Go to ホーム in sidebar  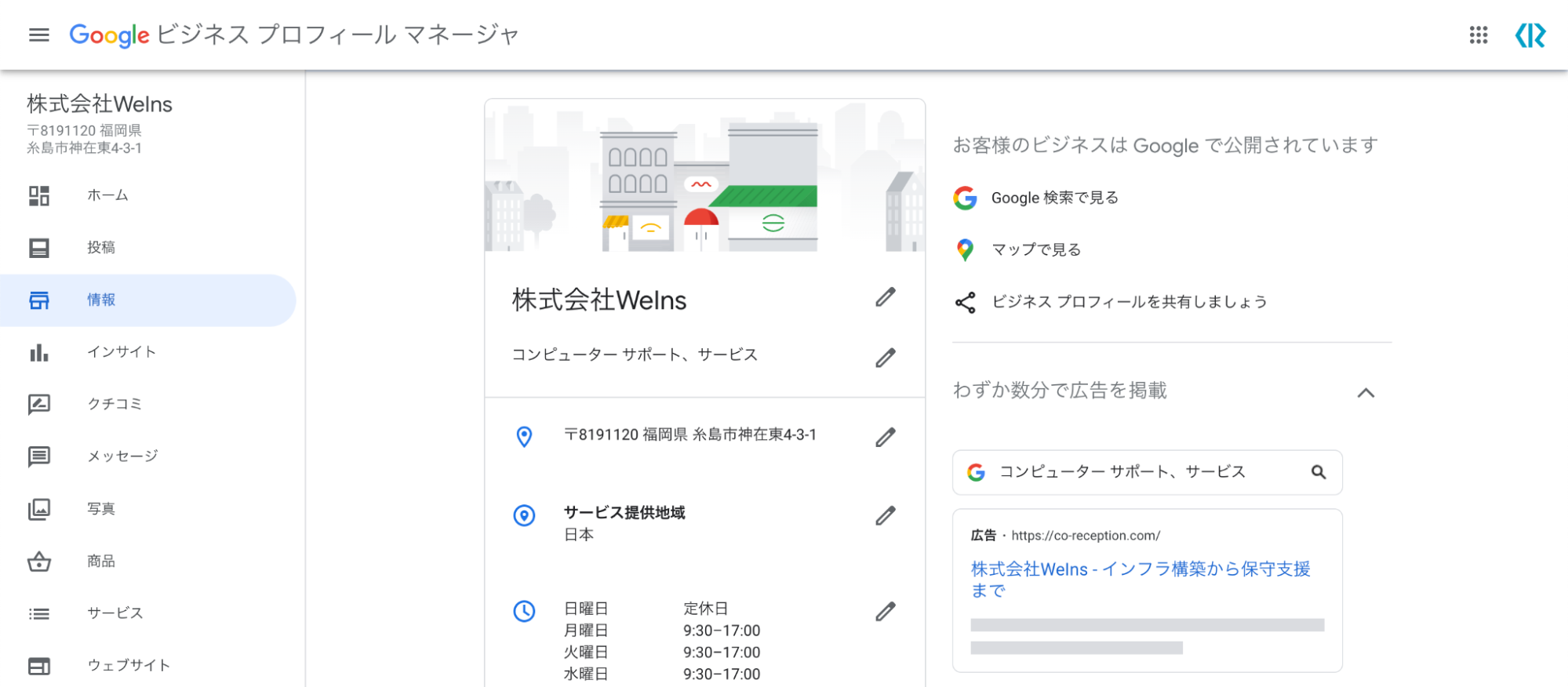107,195
